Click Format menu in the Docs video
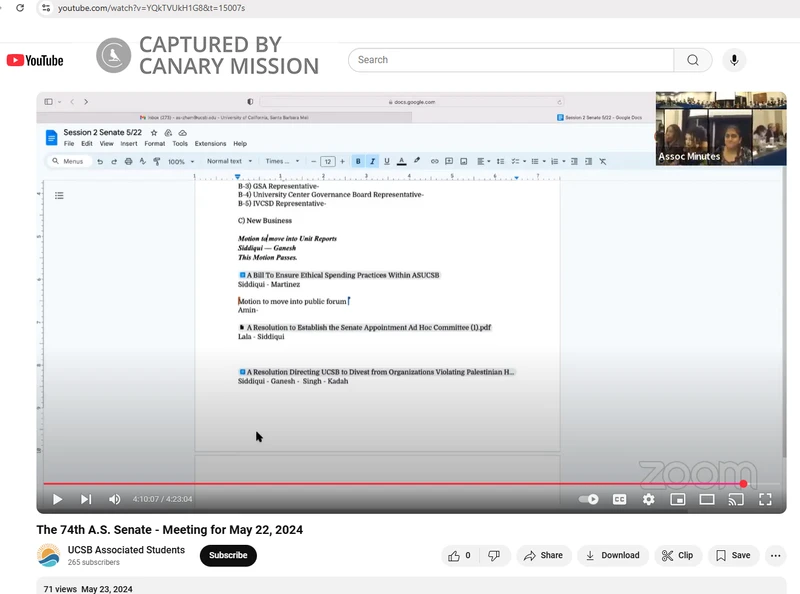 [155, 143]
